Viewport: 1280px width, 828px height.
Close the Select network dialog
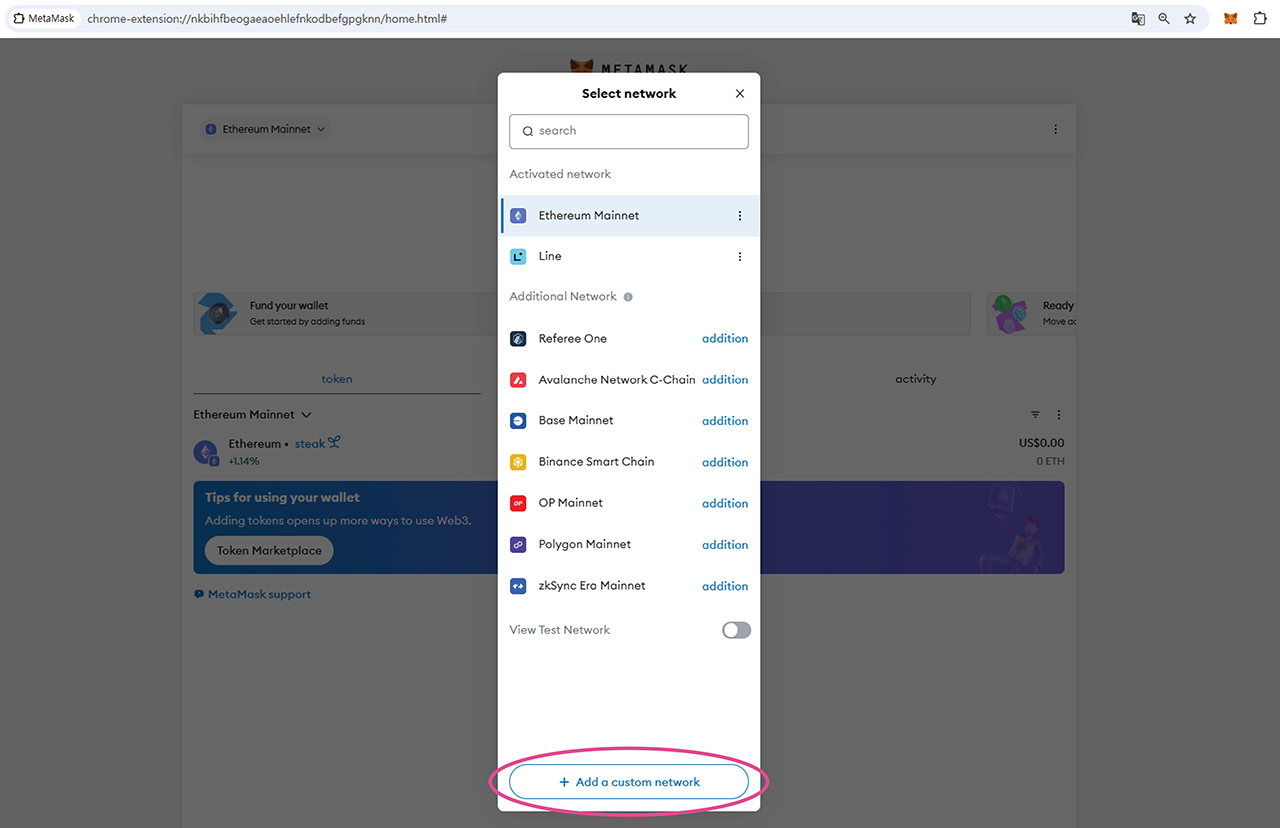(x=740, y=93)
